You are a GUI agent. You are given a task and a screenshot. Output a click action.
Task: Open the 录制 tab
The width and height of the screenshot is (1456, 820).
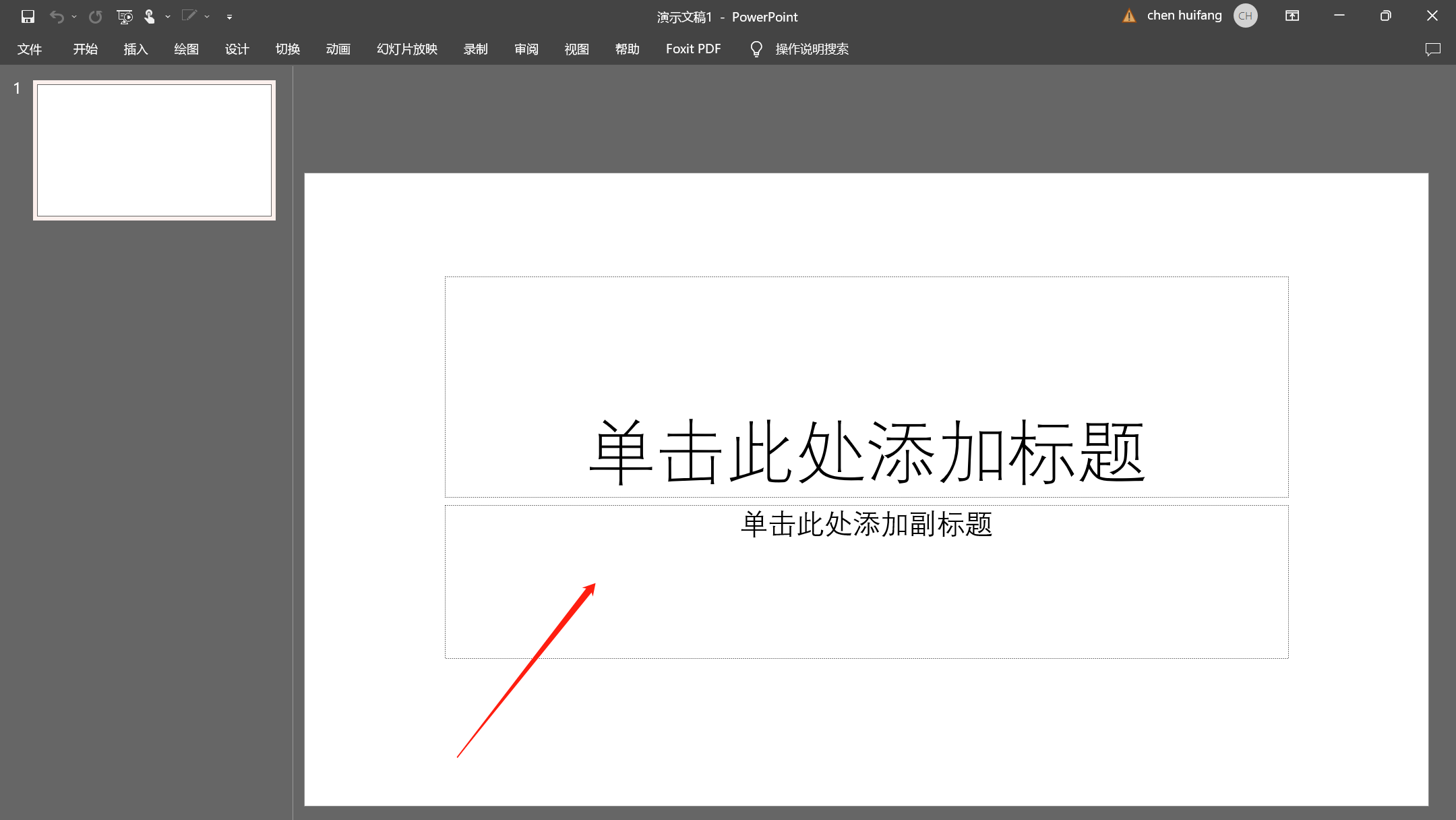476,49
